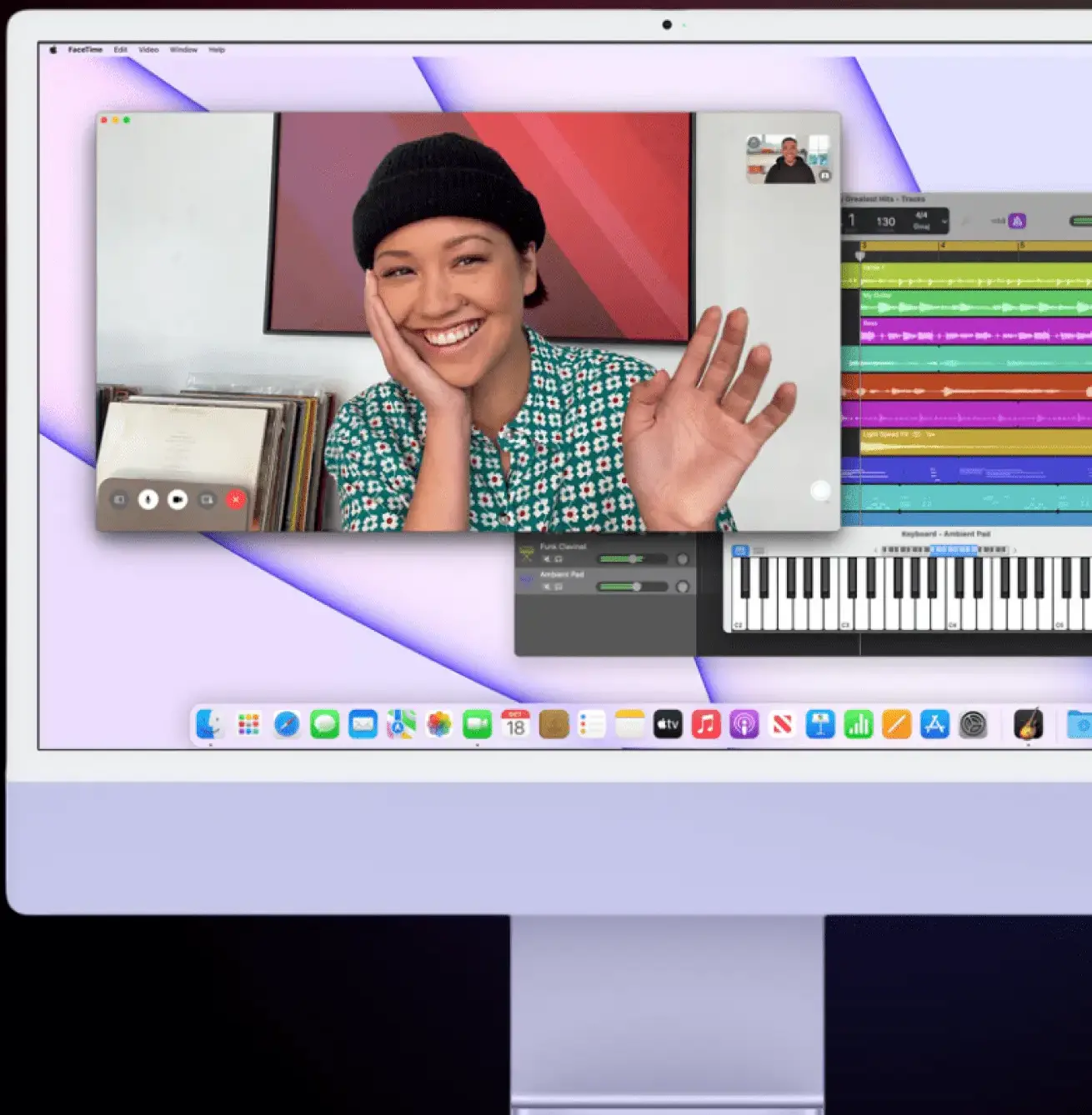Enable looping on the Funk Clavinet track
Viewport: 1092px width, 1115px height.
(x=558, y=558)
